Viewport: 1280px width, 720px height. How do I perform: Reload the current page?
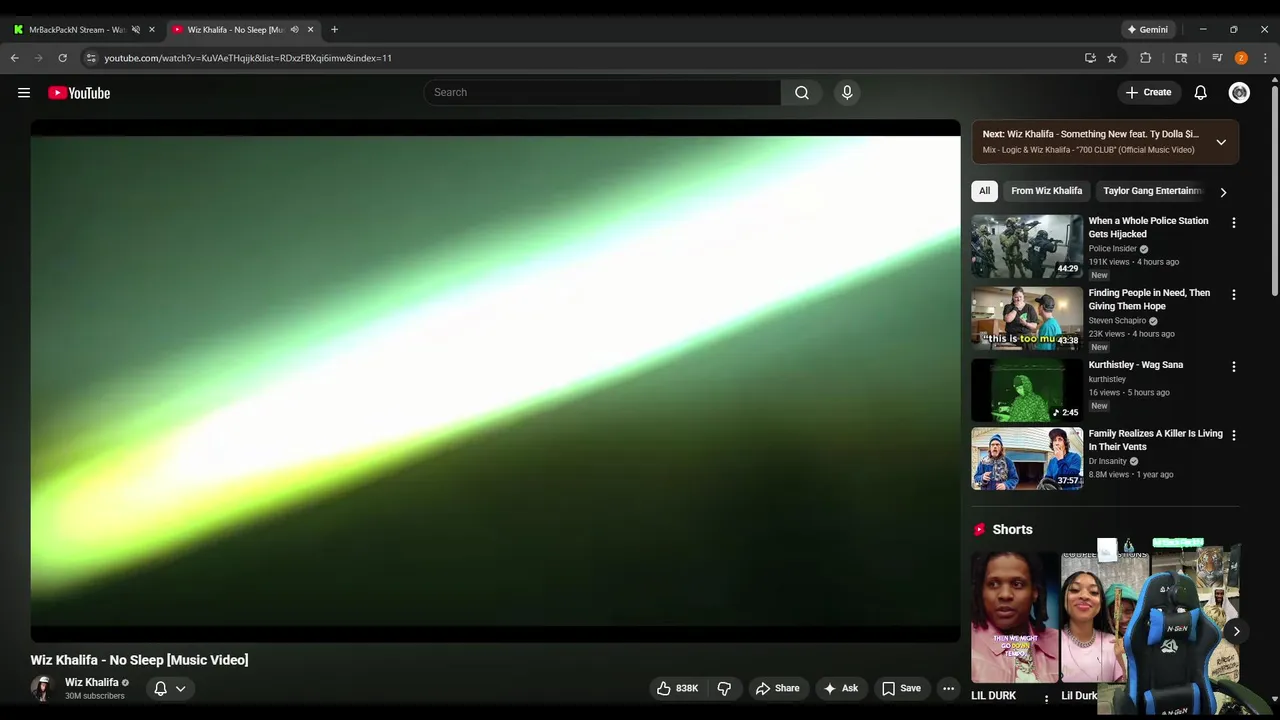click(x=63, y=58)
